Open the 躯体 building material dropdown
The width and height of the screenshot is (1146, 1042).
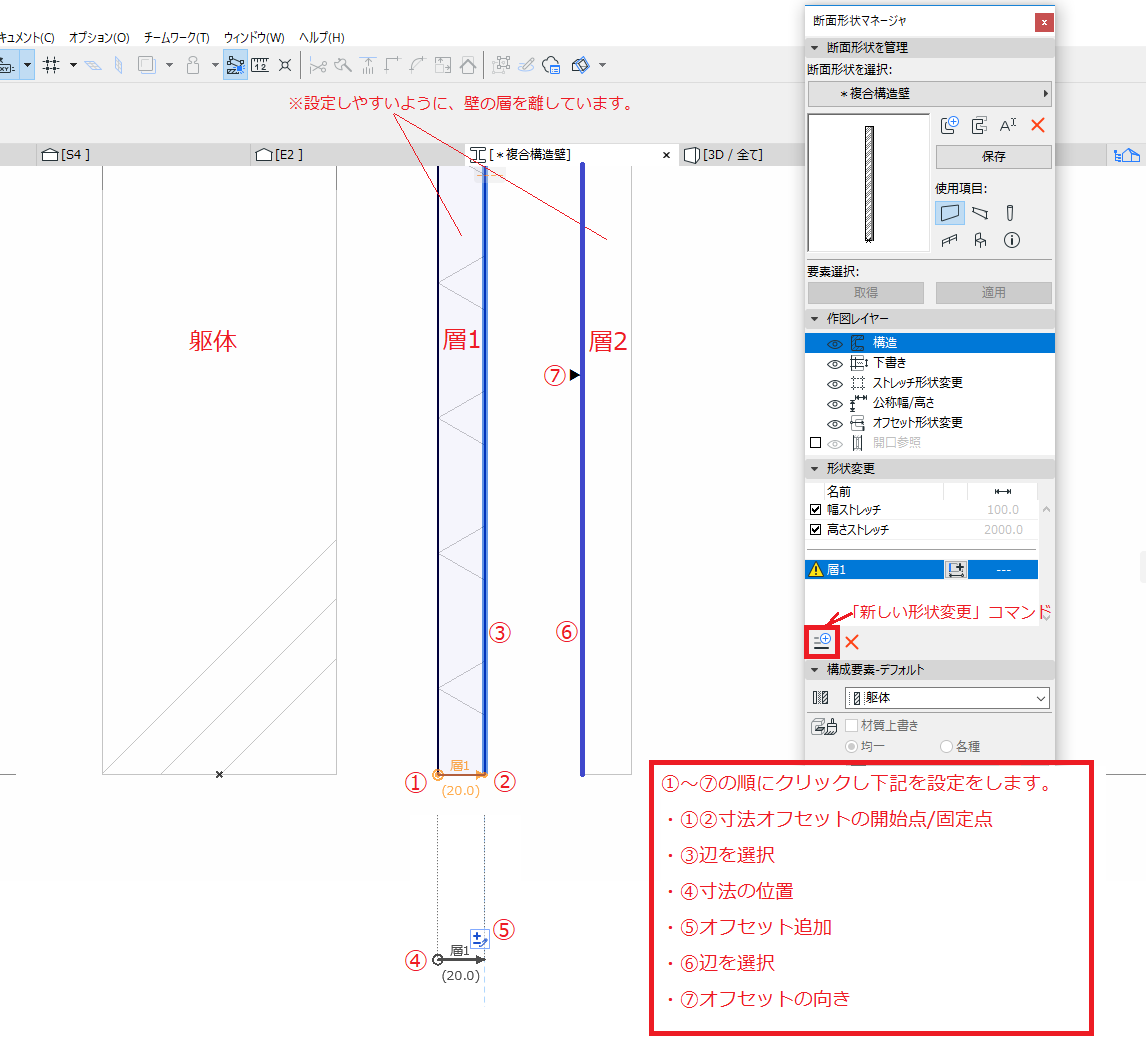947,698
